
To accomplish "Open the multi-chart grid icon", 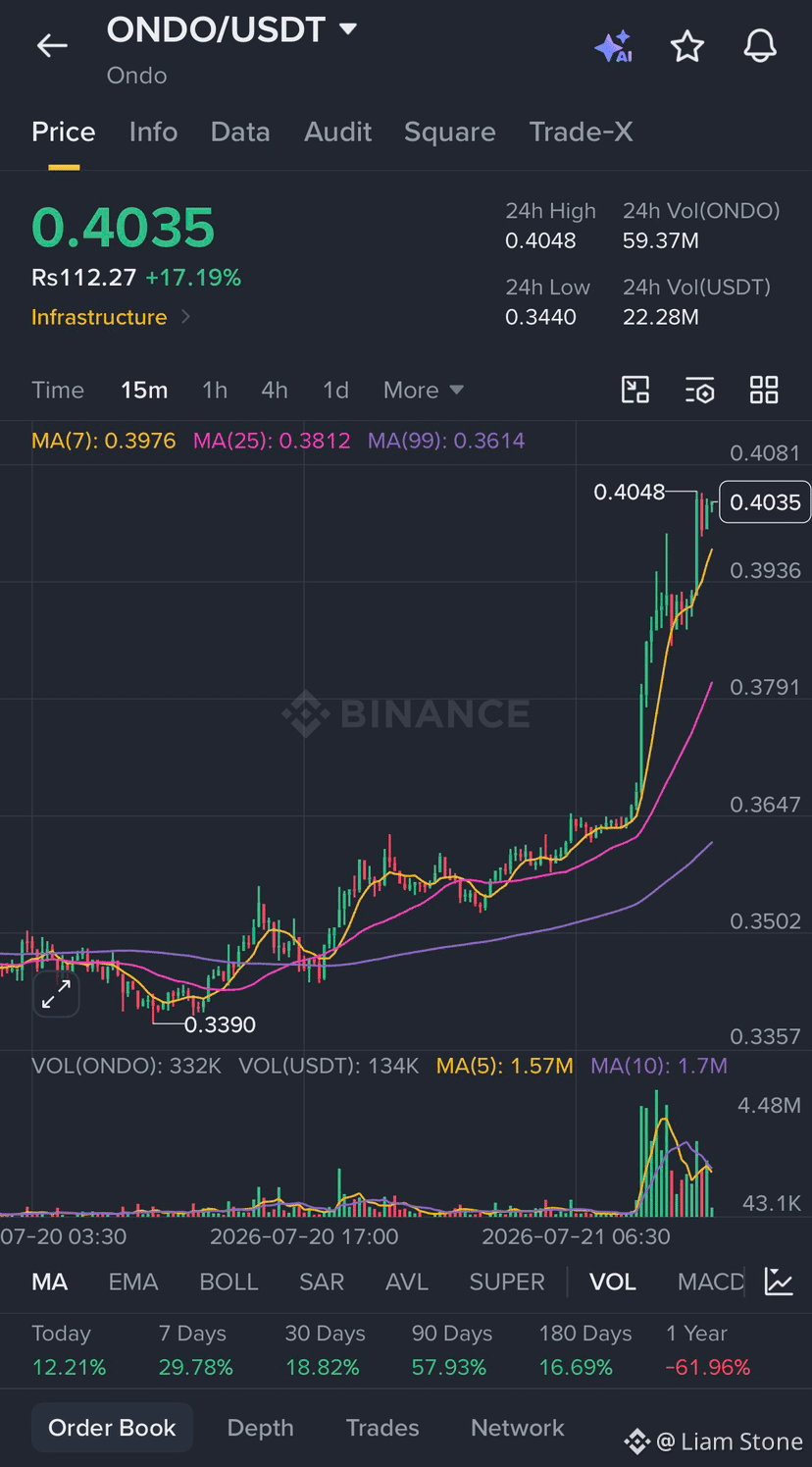I will pos(764,390).
